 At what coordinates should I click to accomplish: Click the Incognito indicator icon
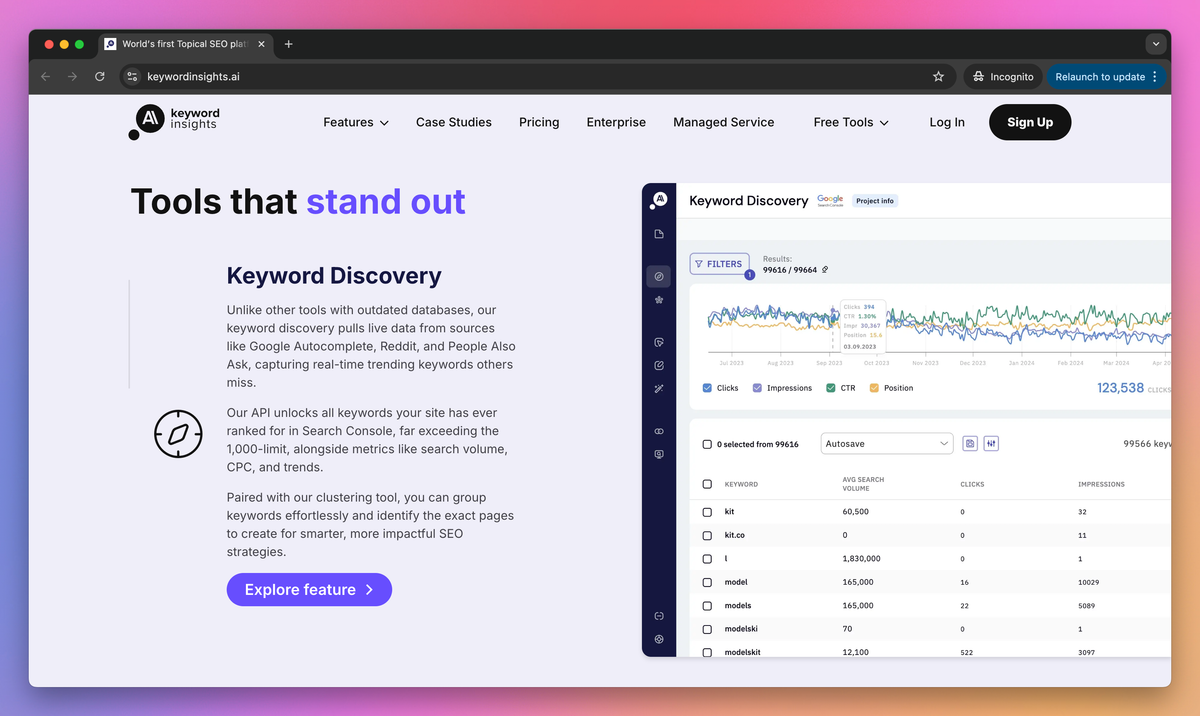(x=978, y=76)
